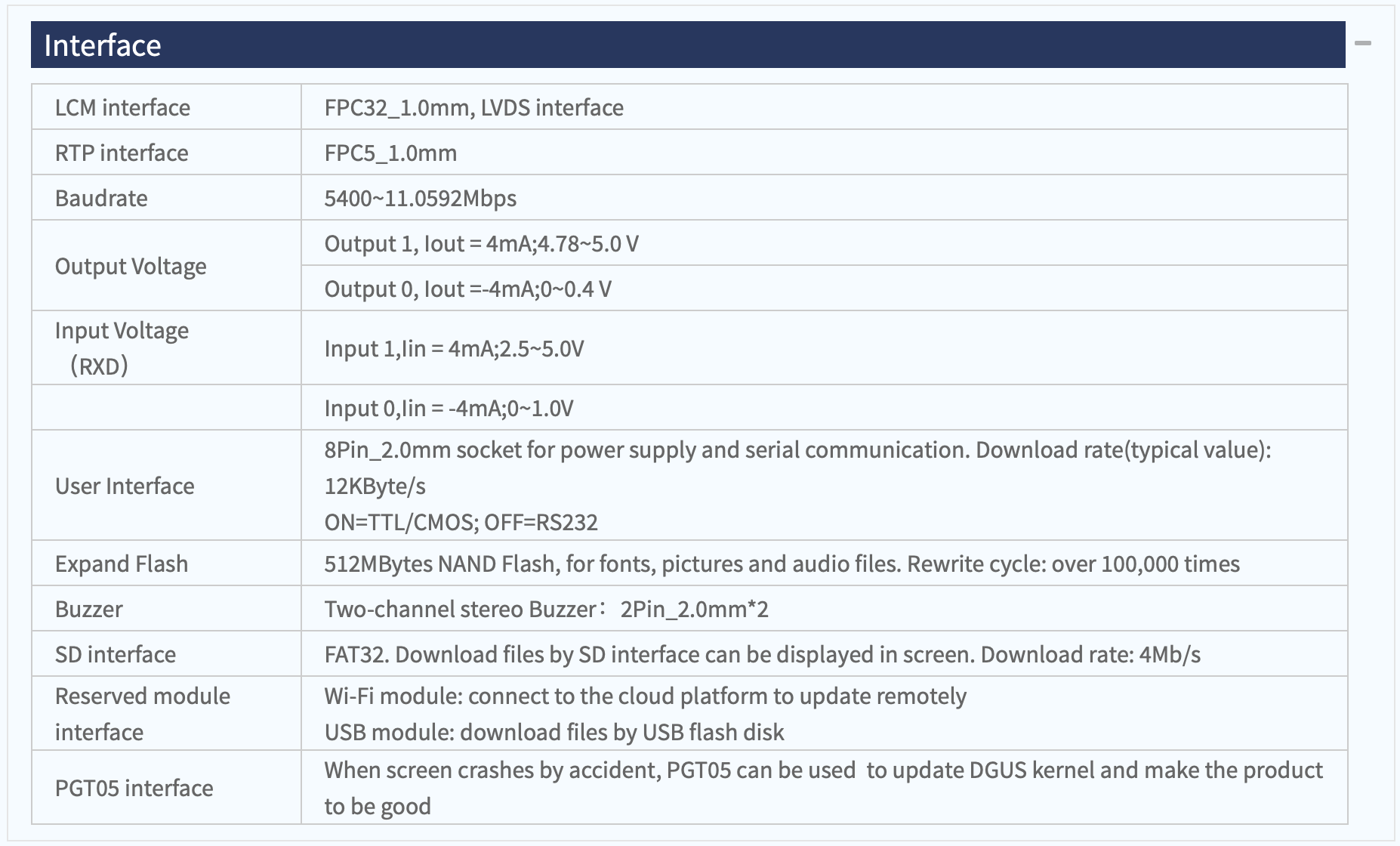The image size is (1400, 846).
Task: Select the Expand Flash label cell
Action: click(166, 563)
